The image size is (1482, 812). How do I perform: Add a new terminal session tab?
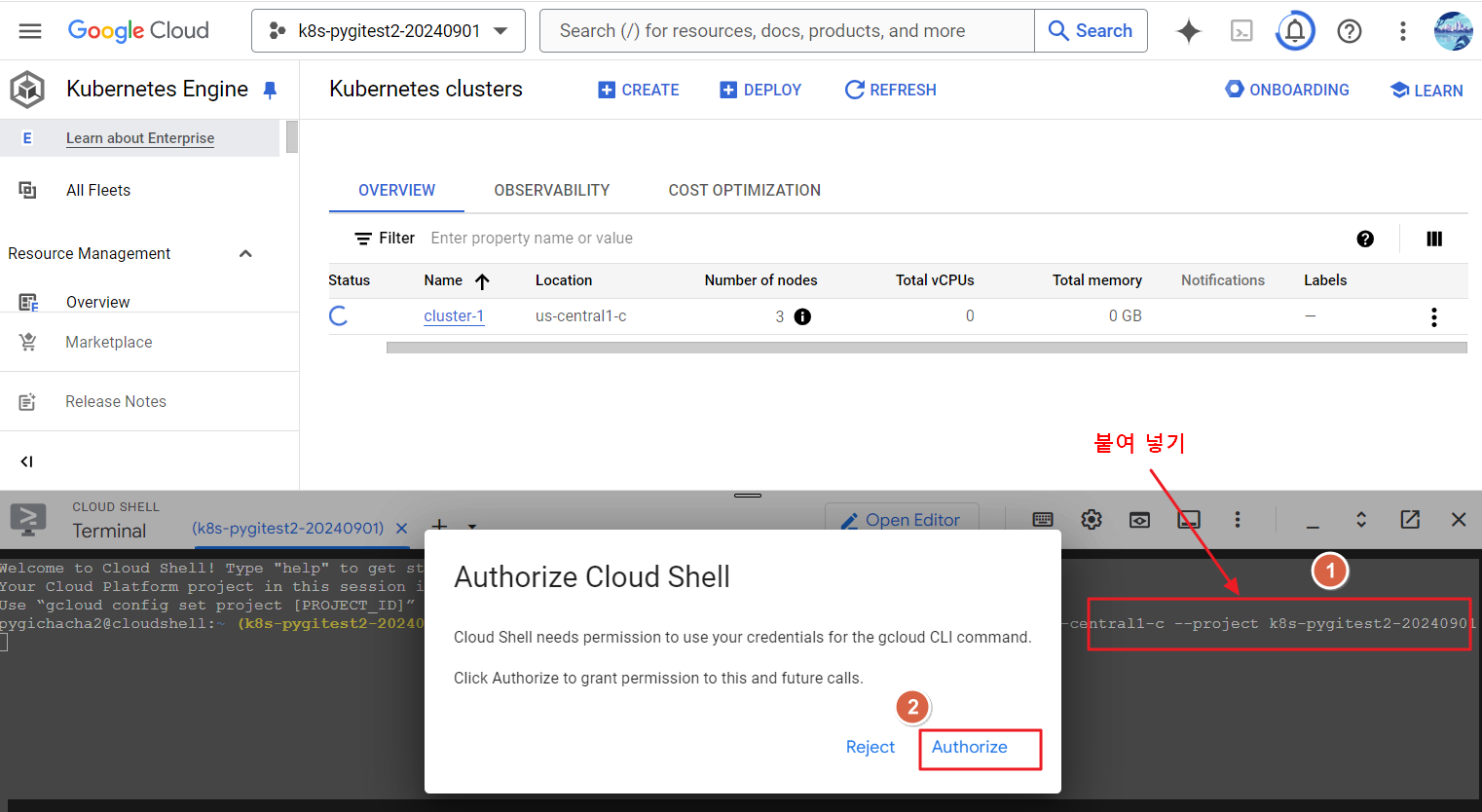(439, 526)
